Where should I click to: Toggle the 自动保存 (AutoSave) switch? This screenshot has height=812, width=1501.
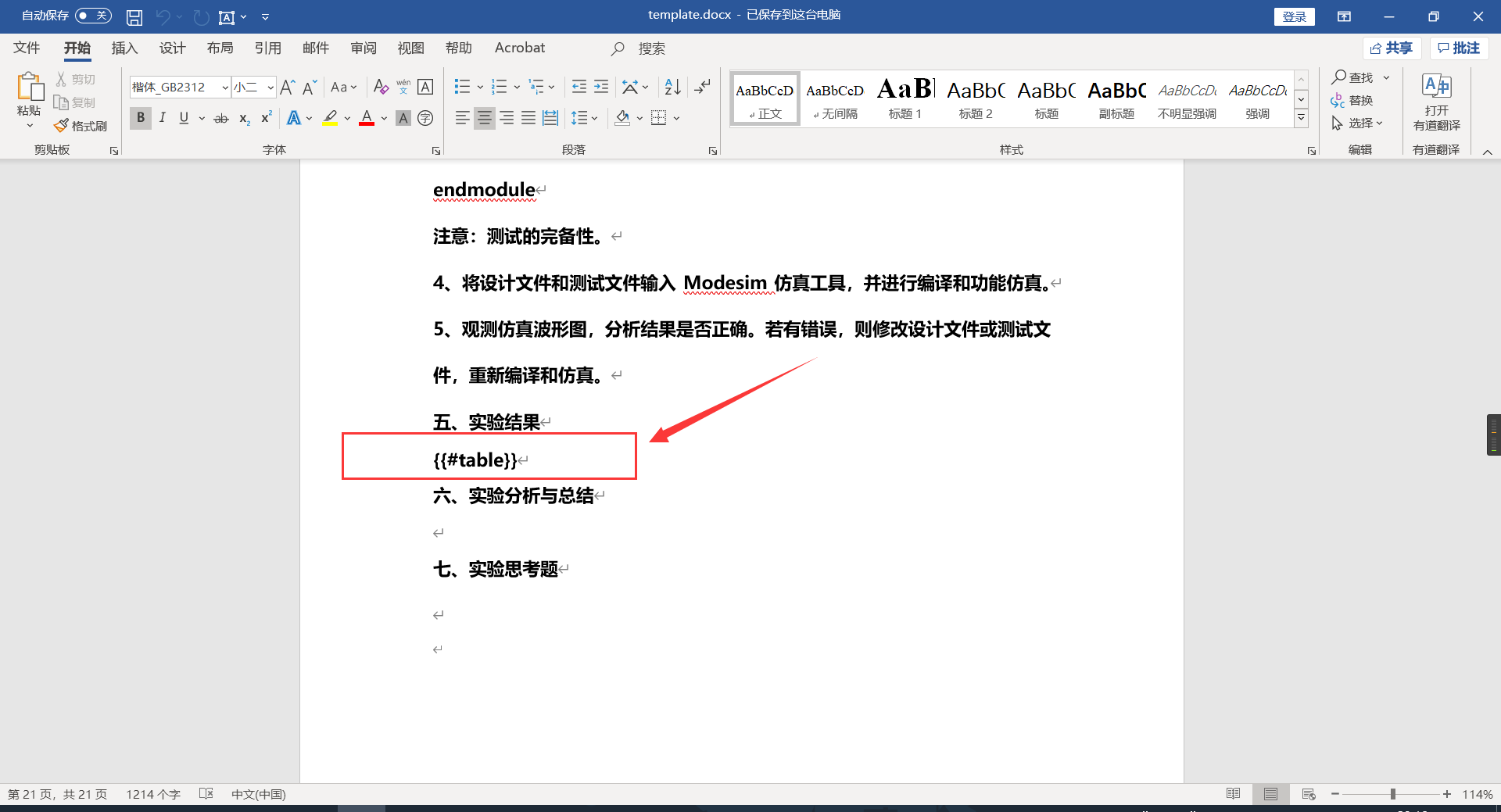[x=92, y=15]
